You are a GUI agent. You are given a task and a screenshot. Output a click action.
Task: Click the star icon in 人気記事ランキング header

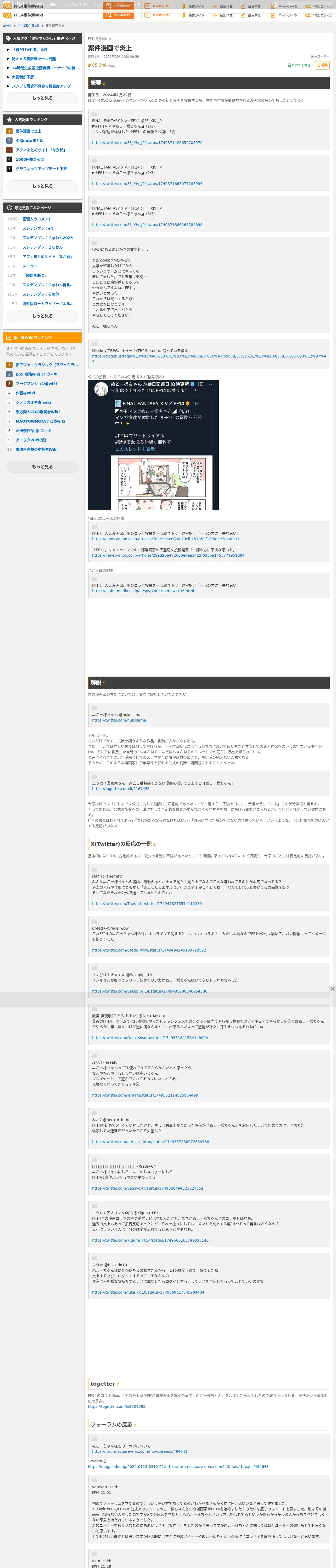point(9,119)
